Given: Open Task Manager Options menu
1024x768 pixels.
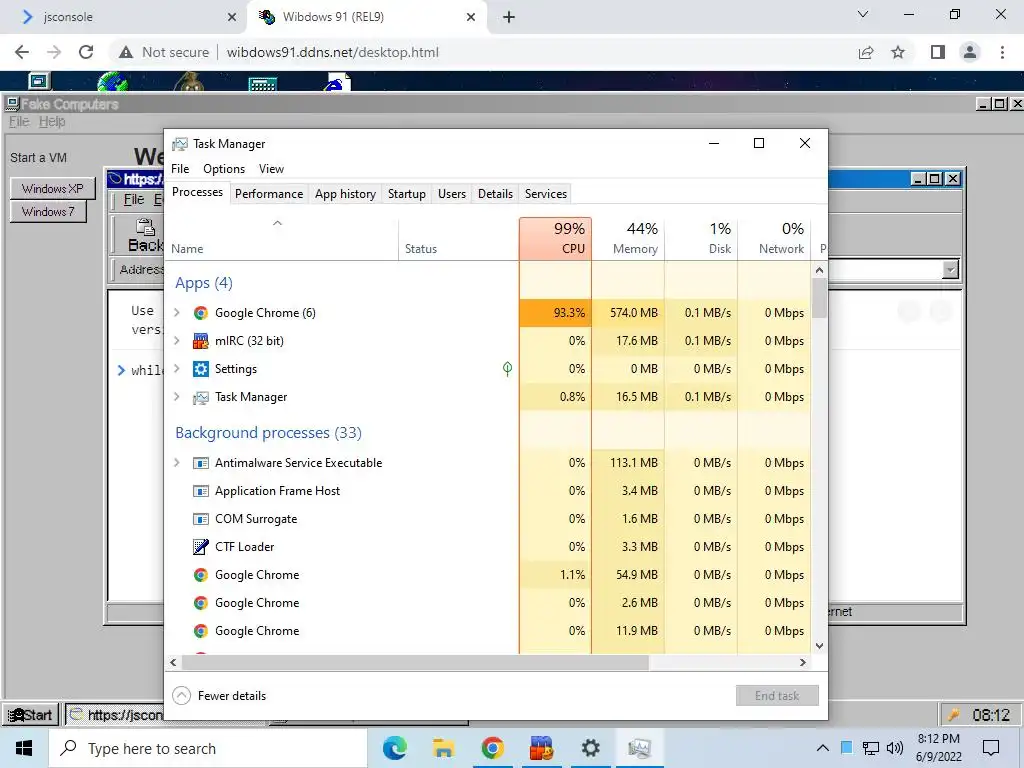Looking at the screenshot, I should point(224,169).
